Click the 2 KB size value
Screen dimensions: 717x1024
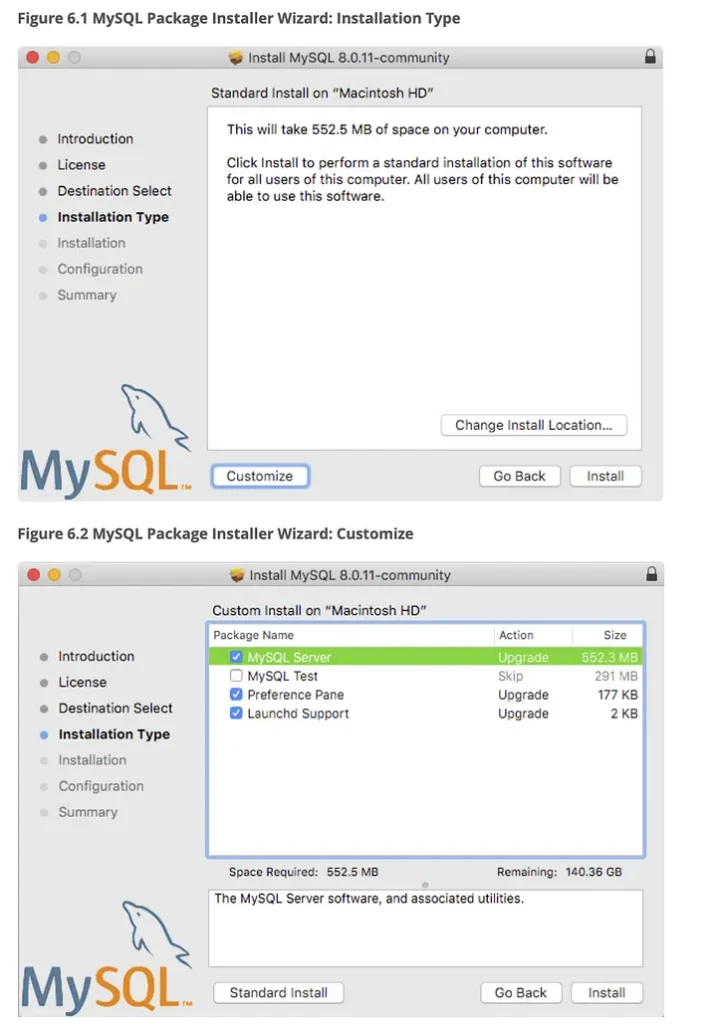click(624, 714)
